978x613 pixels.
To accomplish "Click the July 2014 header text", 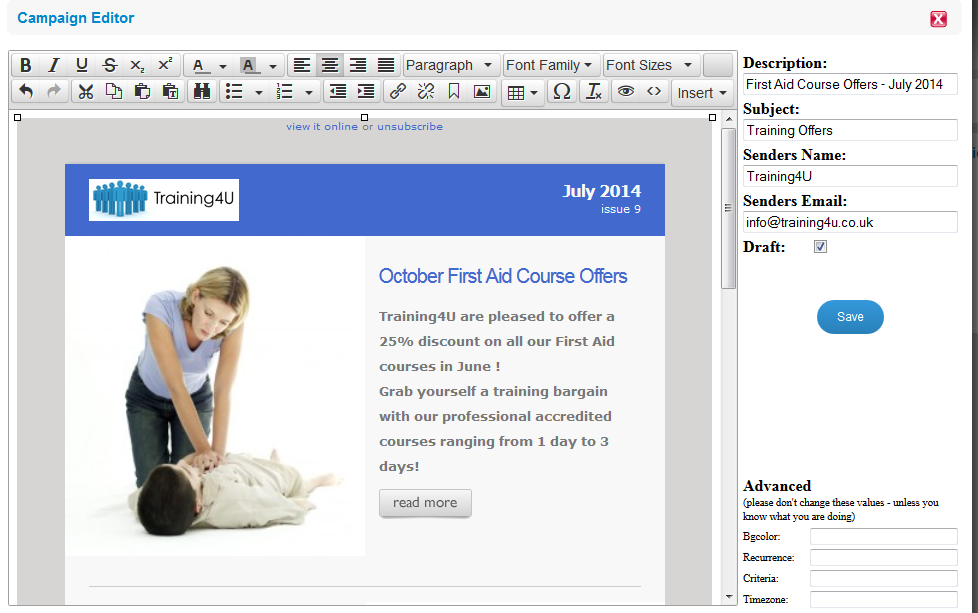I will 601,191.
